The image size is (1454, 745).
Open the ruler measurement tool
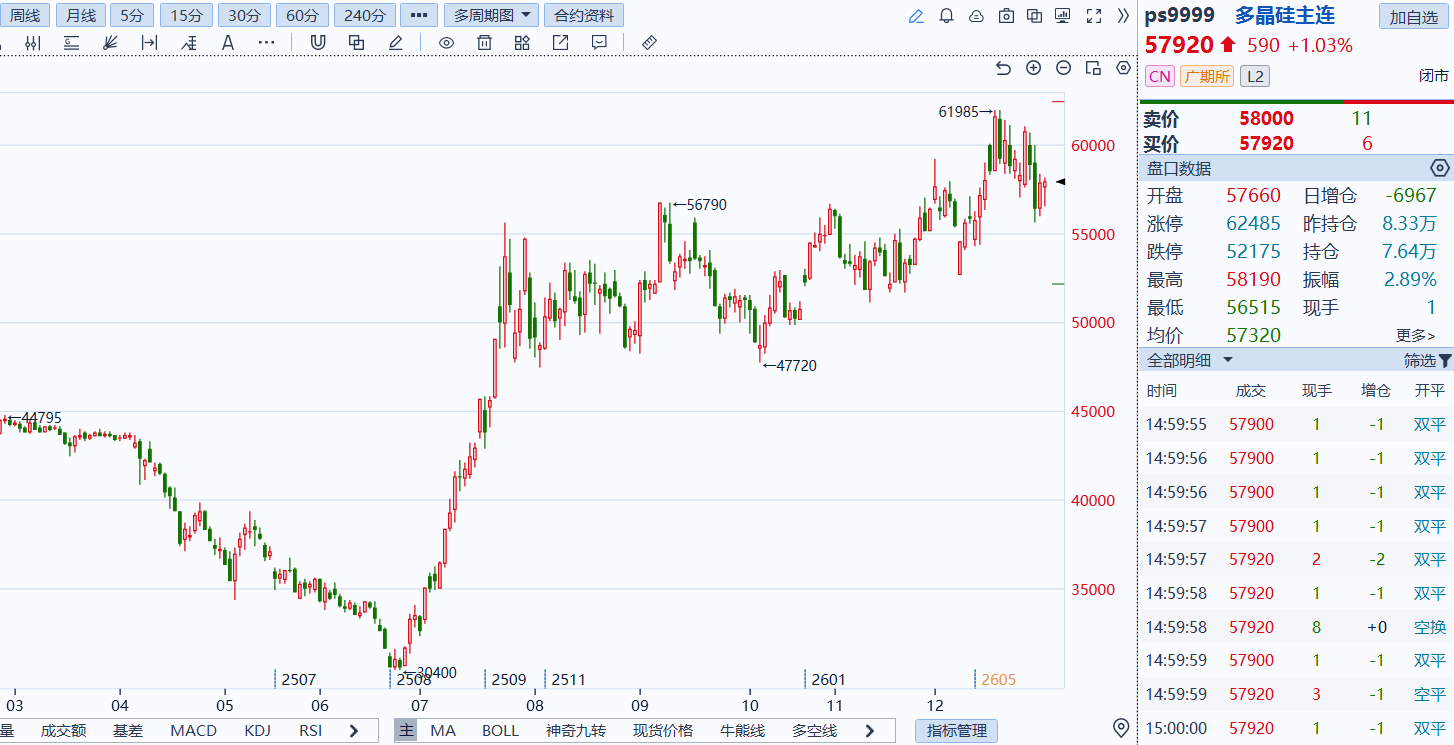pos(648,42)
